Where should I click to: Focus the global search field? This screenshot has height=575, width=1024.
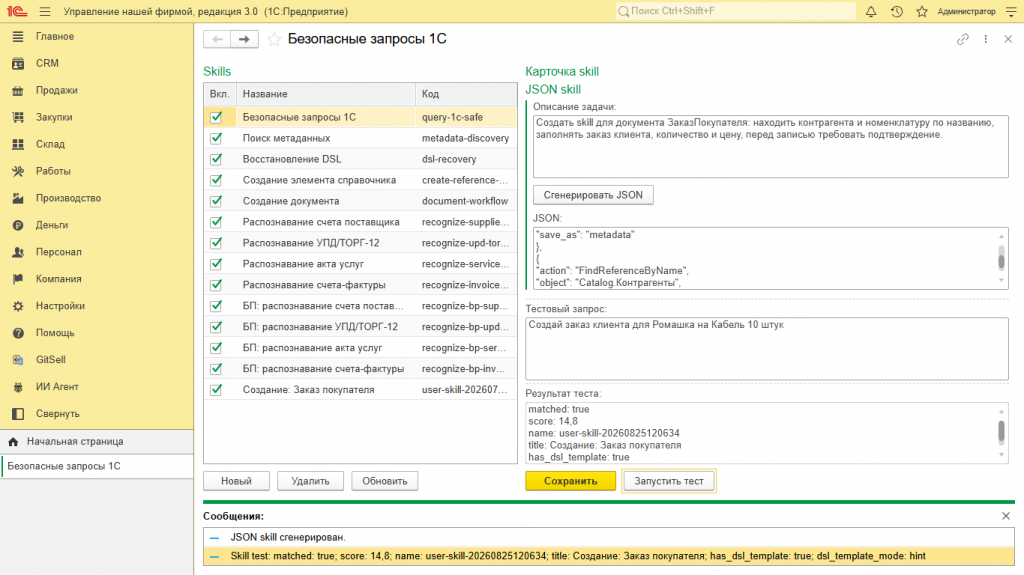[736, 11]
